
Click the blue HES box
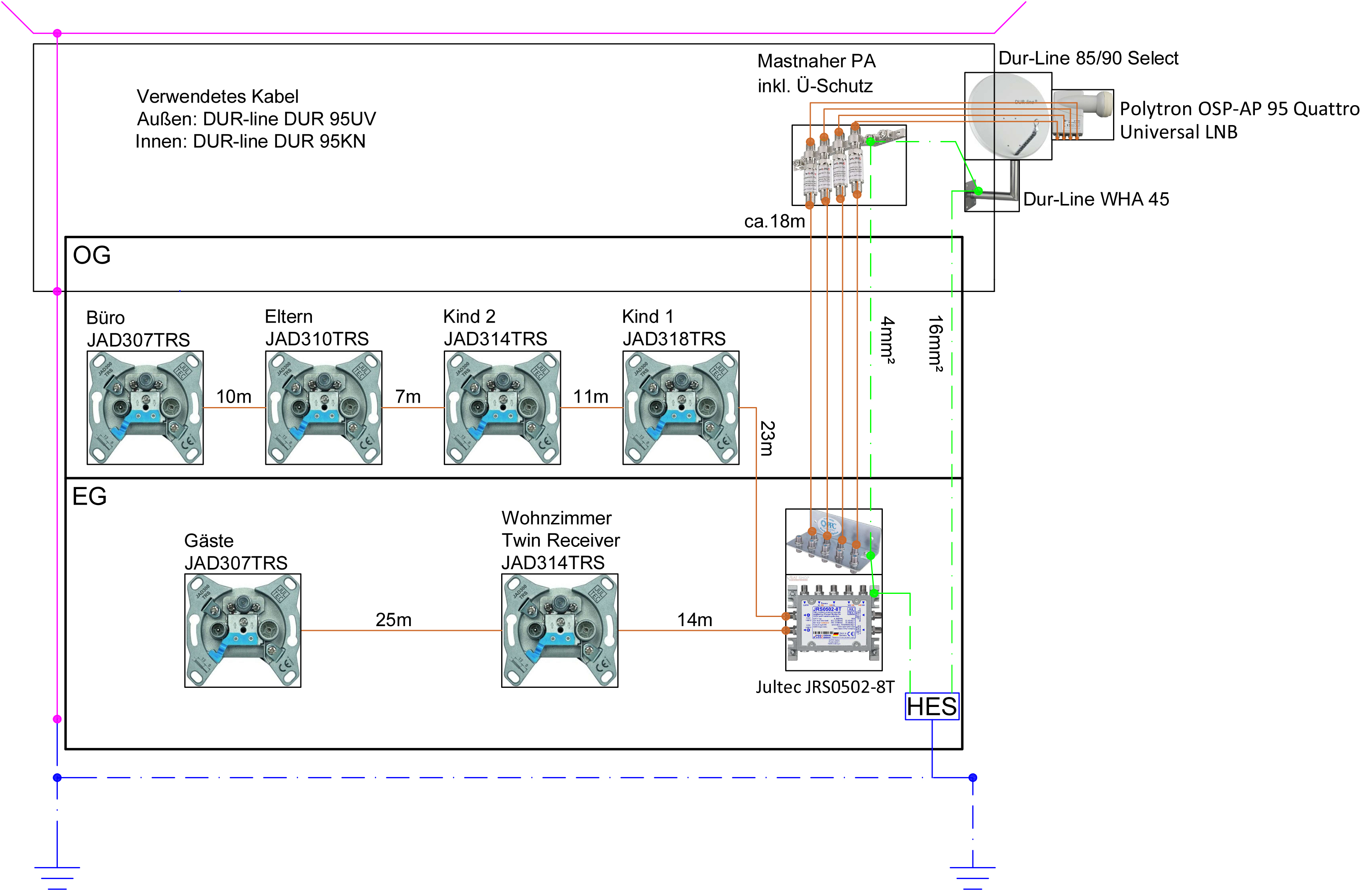[x=931, y=707]
